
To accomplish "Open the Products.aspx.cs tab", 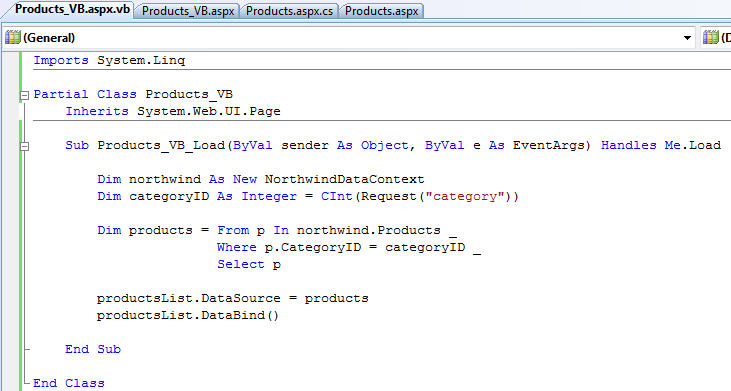I will point(290,11).
